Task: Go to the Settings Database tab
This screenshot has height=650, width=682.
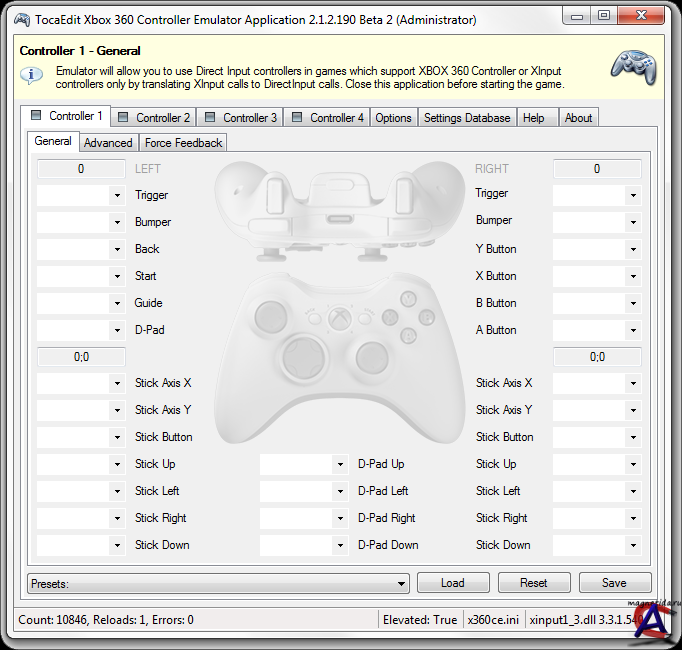Action: coord(467,118)
